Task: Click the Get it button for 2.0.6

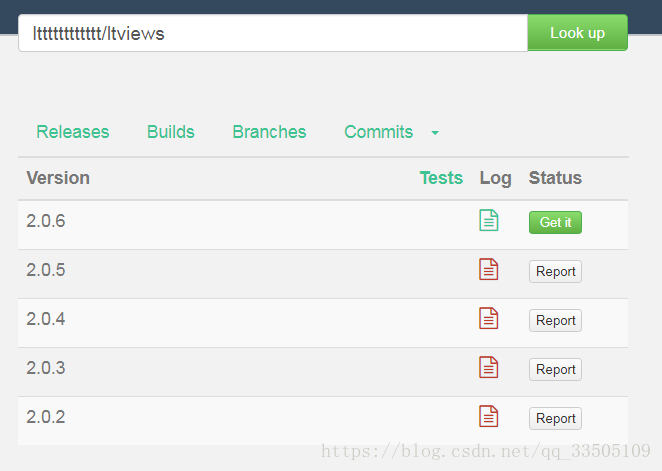Action: tap(555, 222)
